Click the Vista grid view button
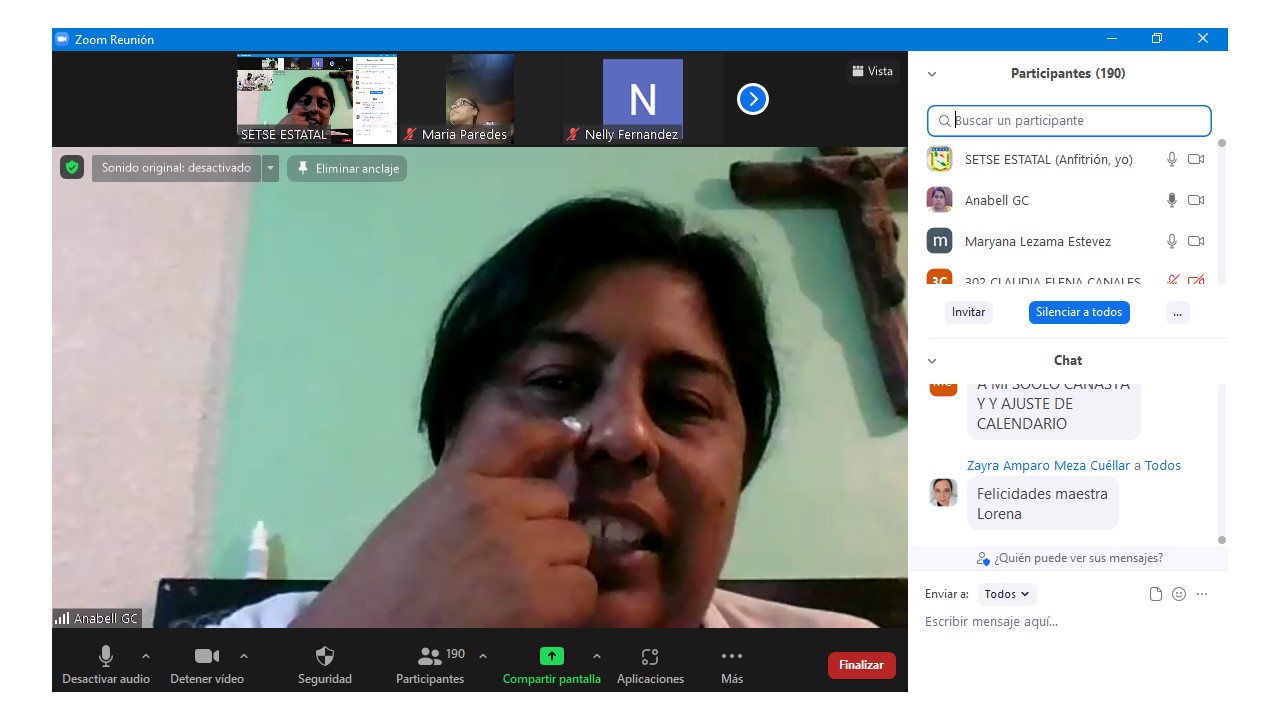The width and height of the screenshot is (1280, 720). [872, 71]
